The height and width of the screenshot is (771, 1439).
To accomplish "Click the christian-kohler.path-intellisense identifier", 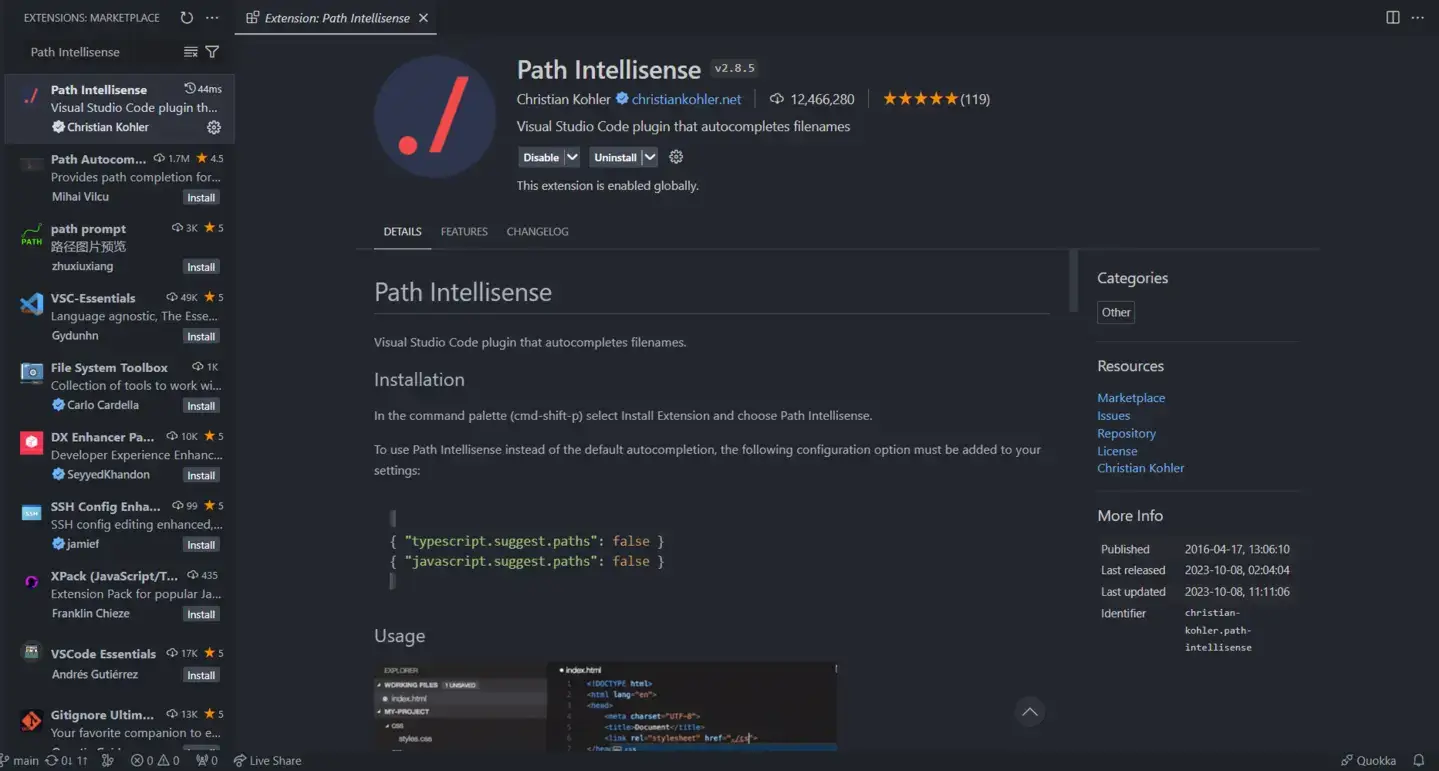I will coord(1218,630).
